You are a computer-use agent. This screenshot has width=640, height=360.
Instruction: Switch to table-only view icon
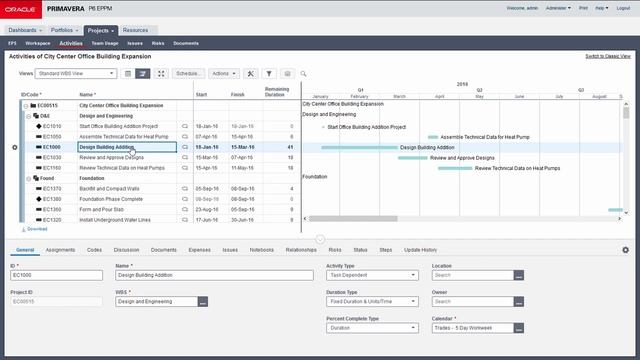(x=128, y=73)
